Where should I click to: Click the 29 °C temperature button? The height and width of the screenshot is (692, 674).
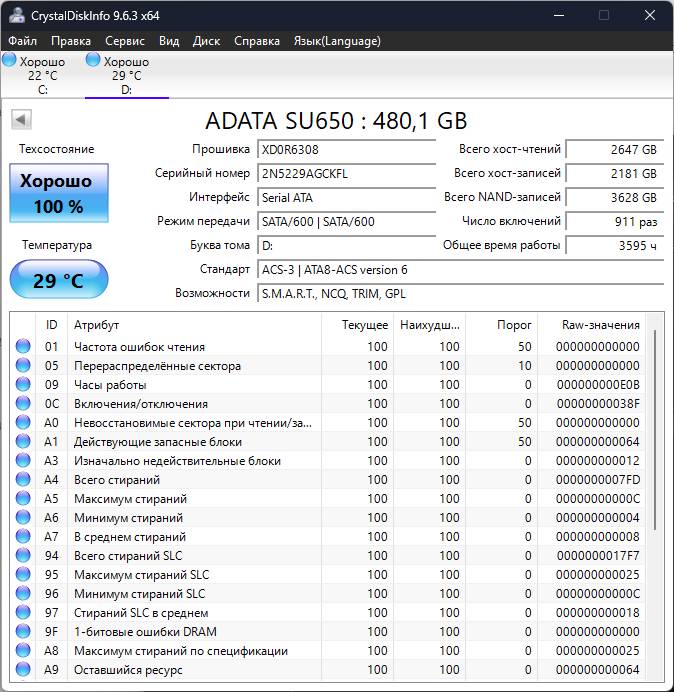tap(58, 280)
